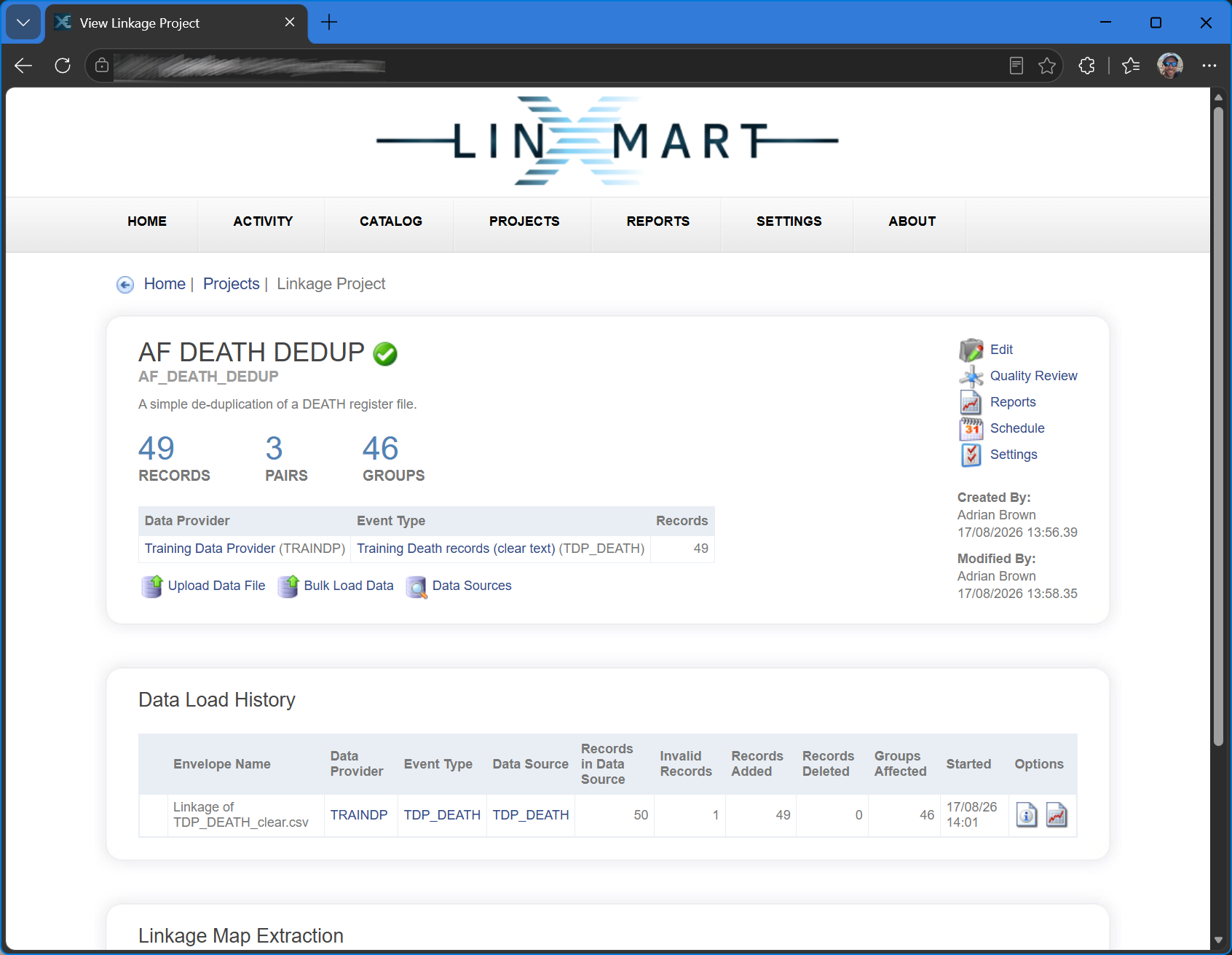1232x955 pixels.
Task: Click TDP_DEATH link under Event Type column
Action: (442, 815)
